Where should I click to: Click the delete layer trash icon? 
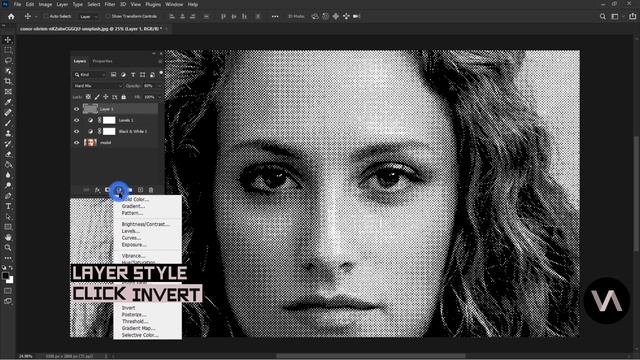151,190
